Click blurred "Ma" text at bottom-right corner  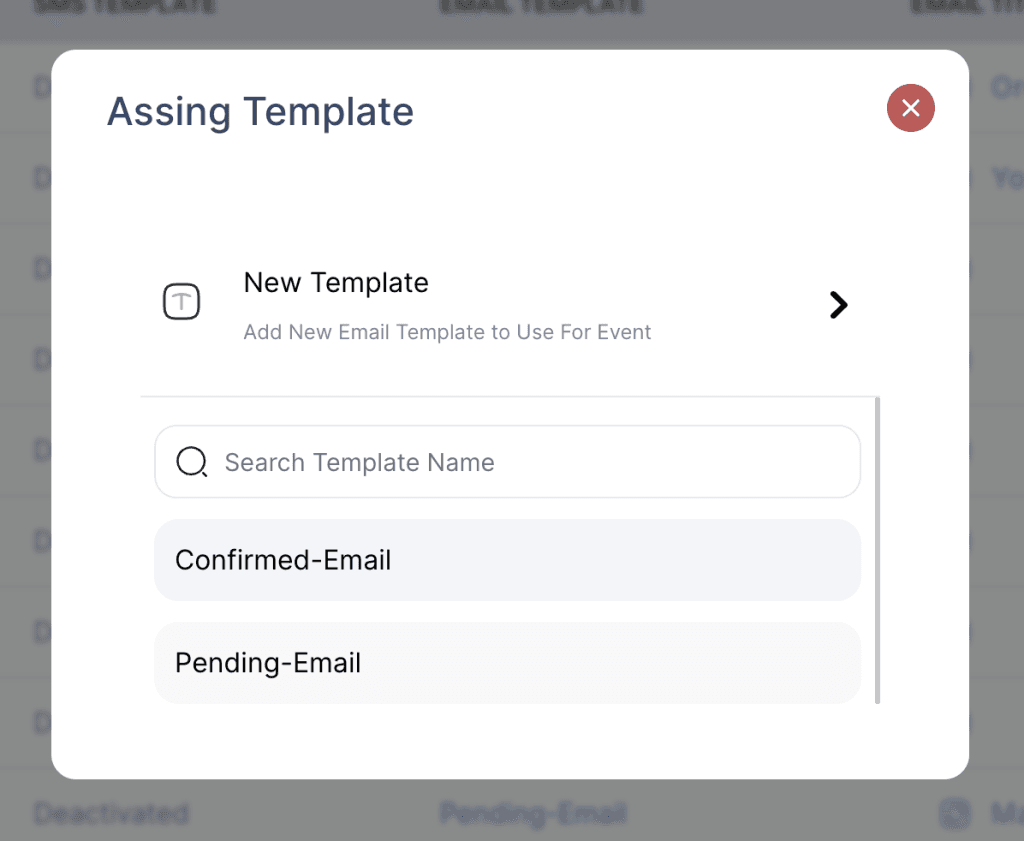1005,813
